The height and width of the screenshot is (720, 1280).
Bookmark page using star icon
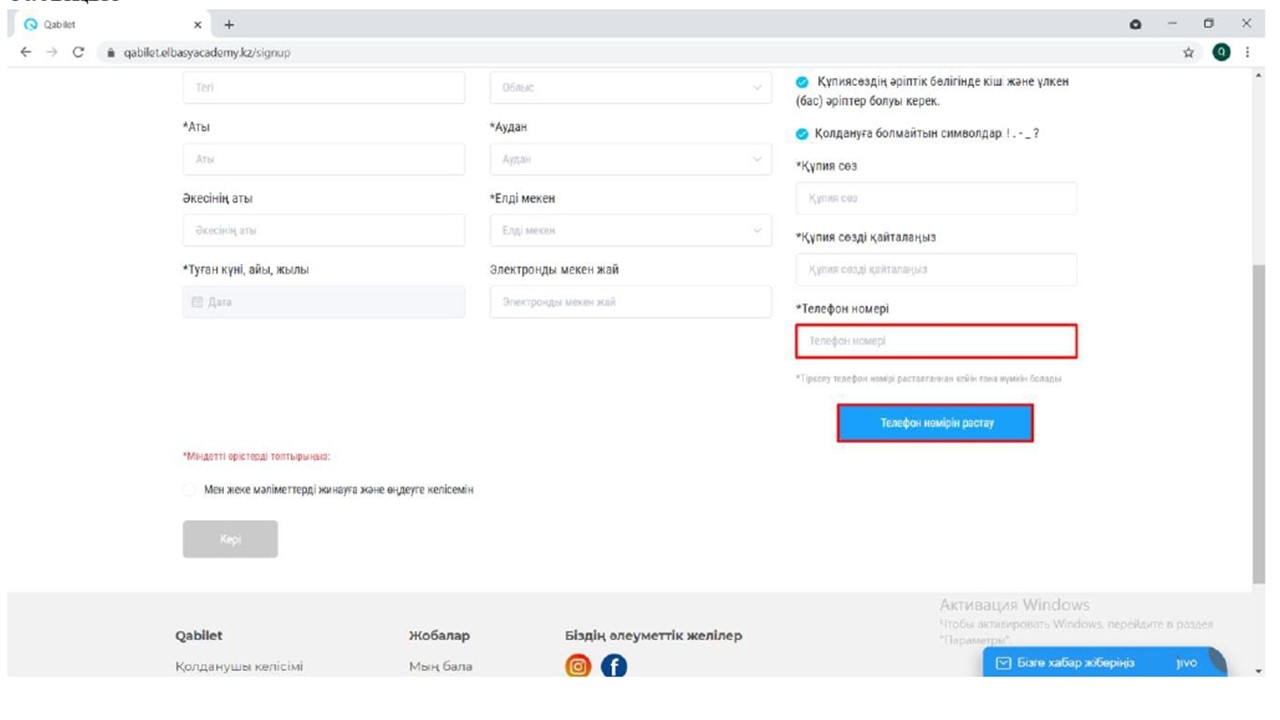[1189, 53]
